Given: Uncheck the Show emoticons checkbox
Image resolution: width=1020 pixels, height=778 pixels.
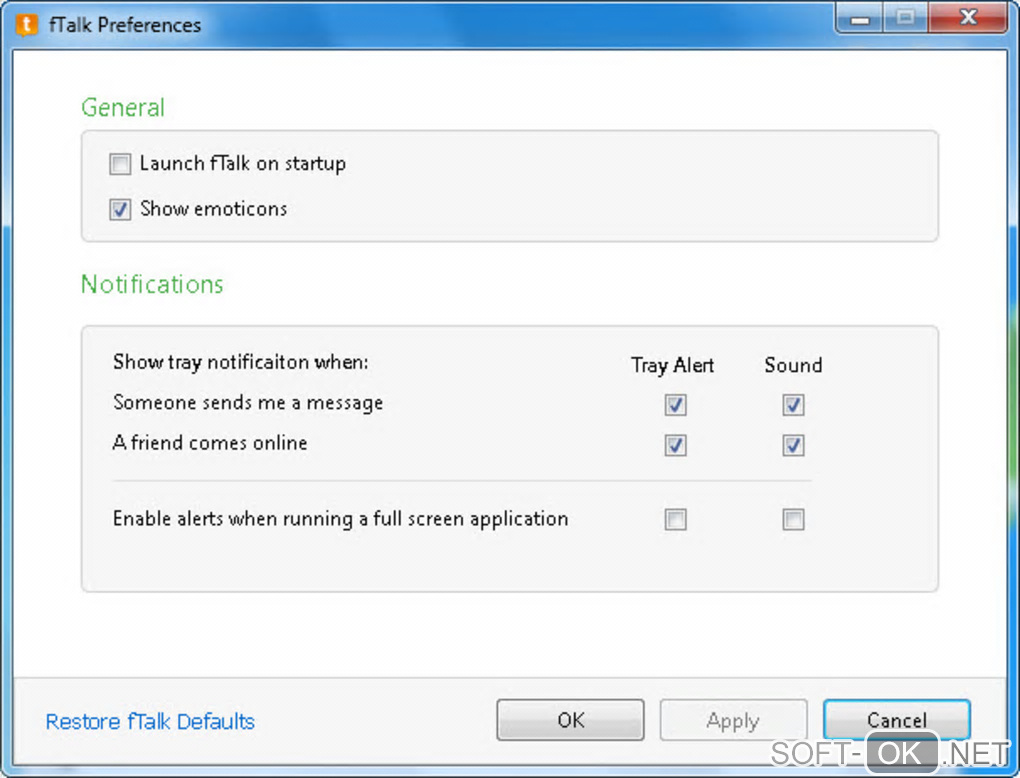Looking at the screenshot, I should pos(120,209).
